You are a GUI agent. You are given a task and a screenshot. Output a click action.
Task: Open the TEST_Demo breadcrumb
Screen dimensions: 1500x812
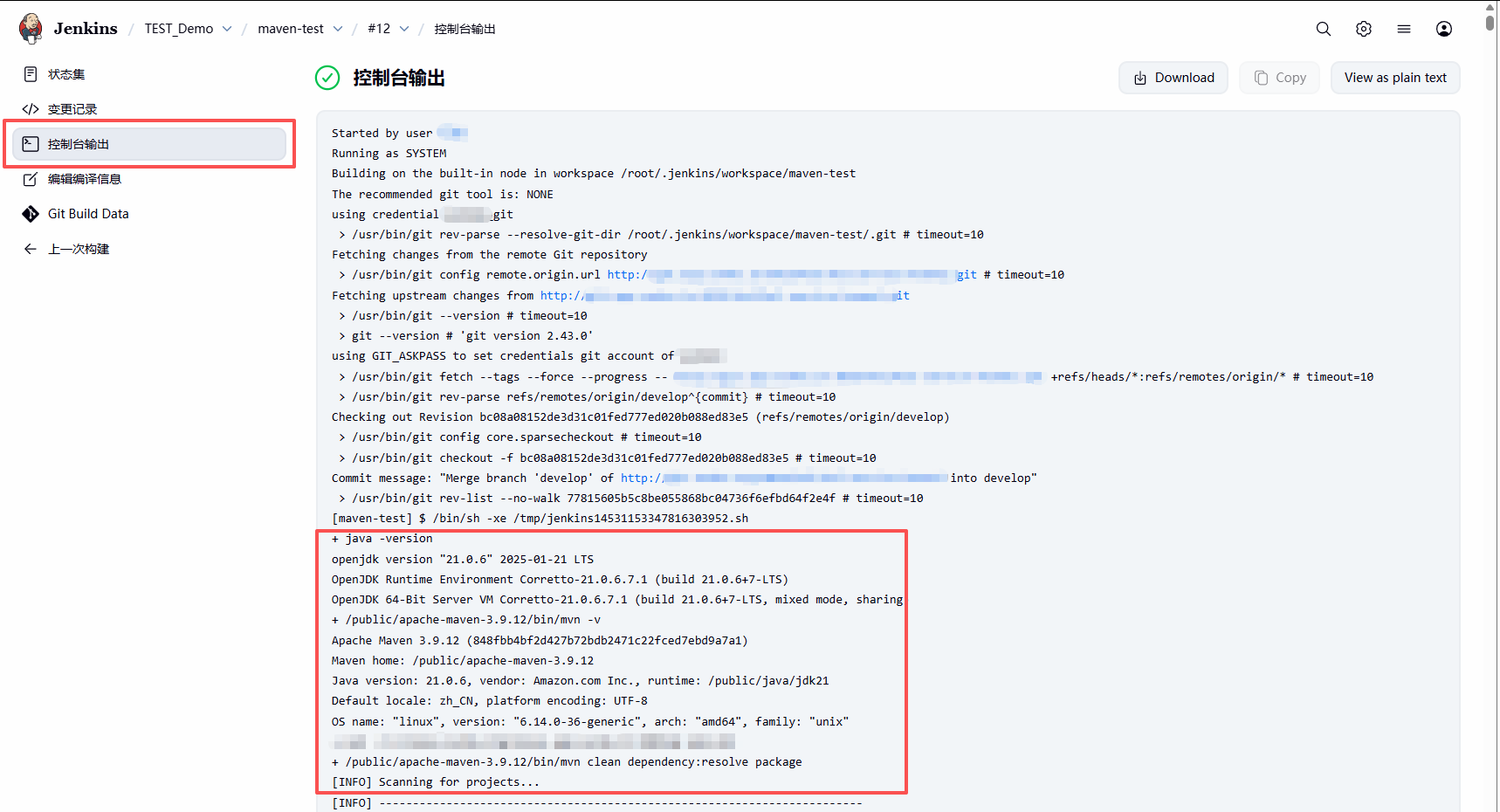[x=179, y=29]
